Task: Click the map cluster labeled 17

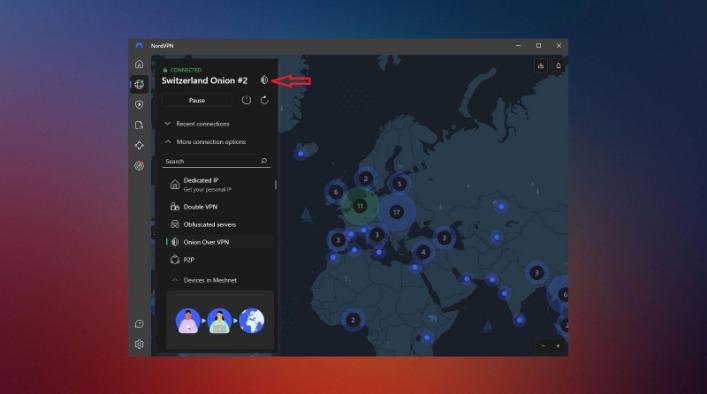Action: (396, 212)
